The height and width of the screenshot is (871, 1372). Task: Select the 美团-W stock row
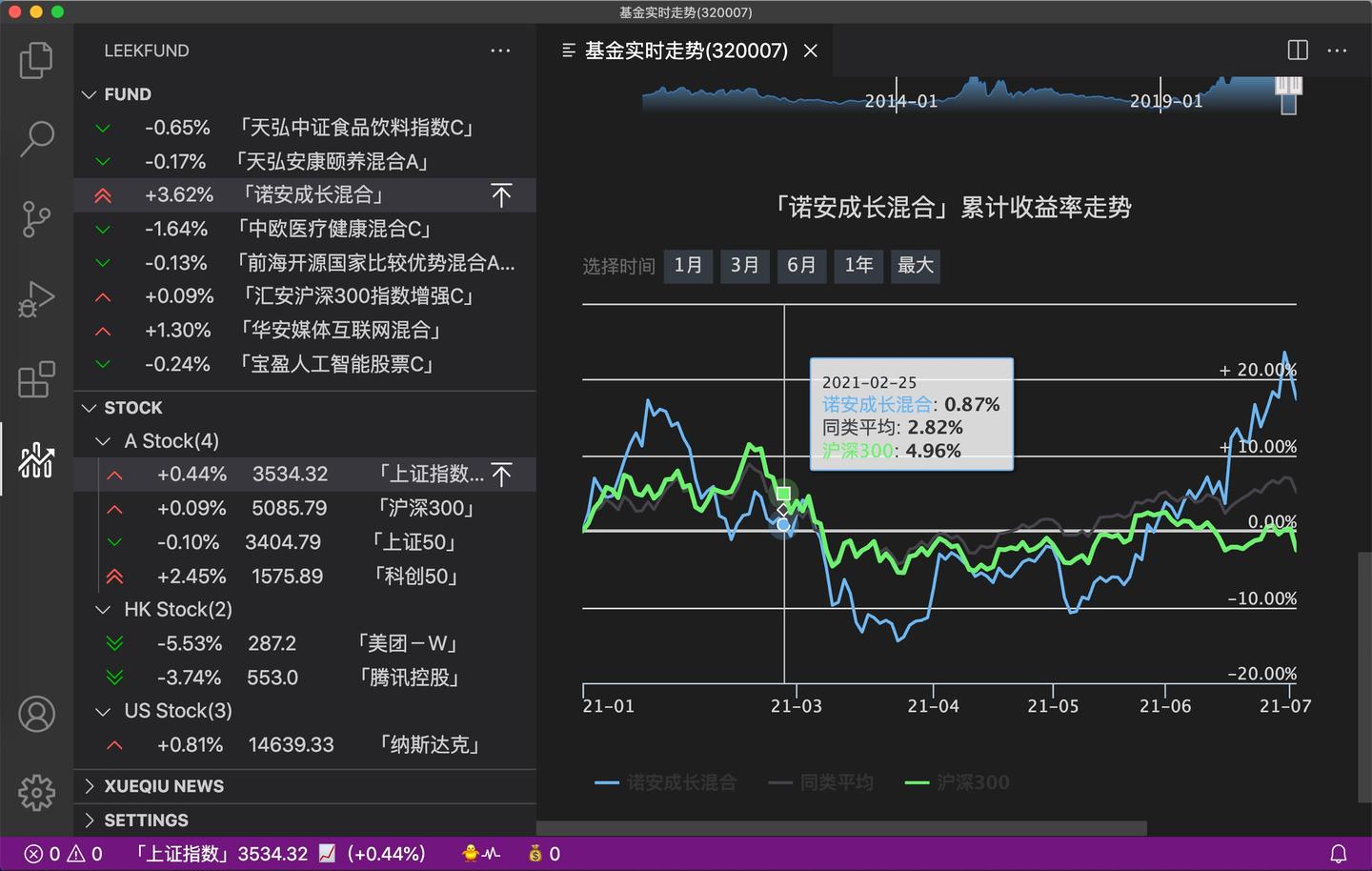pos(305,644)
